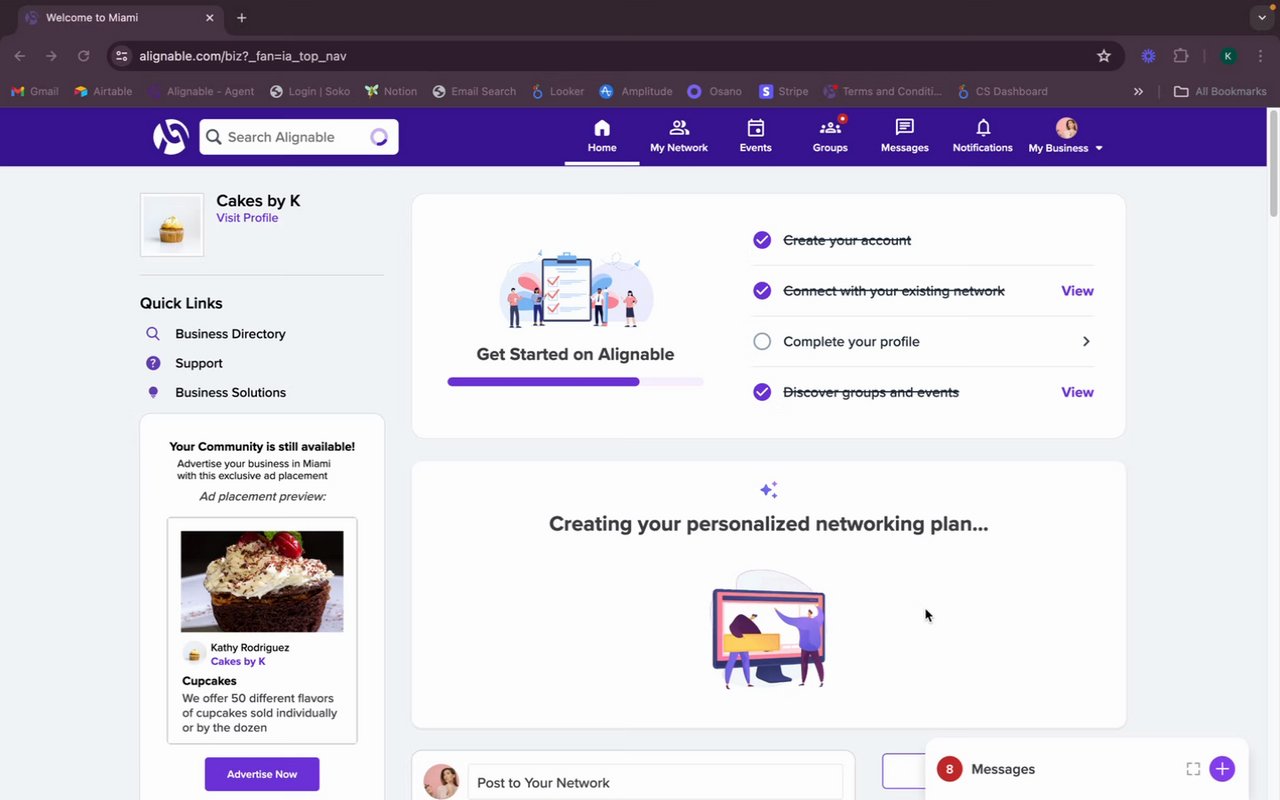Screen dimensions: 1280x800
Task: Open the Notion bookmark
Action: 391,91
